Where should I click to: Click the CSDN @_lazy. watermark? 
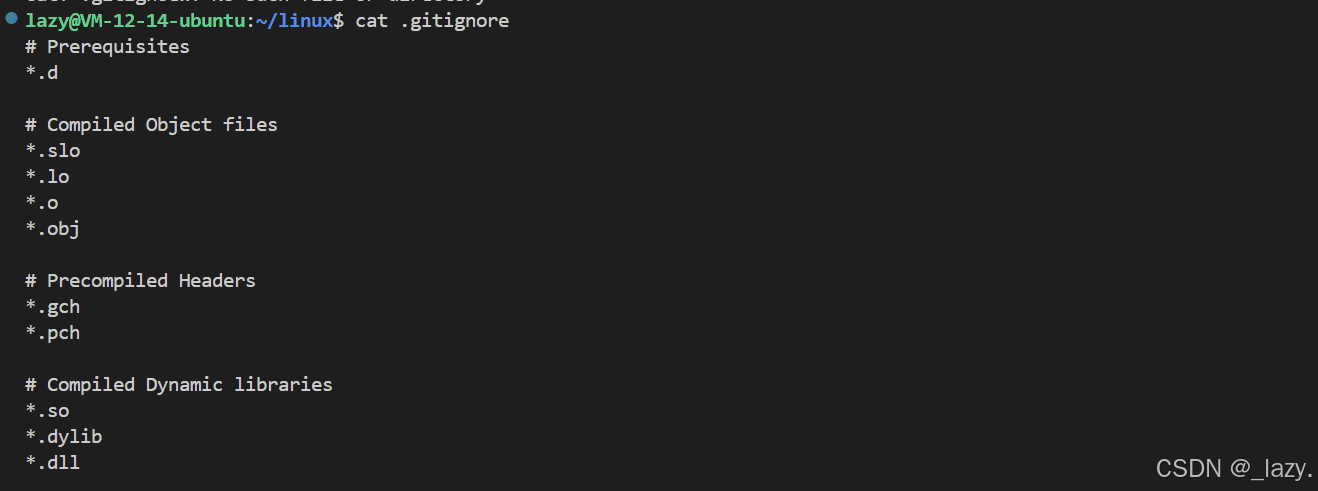point(1233,468)
